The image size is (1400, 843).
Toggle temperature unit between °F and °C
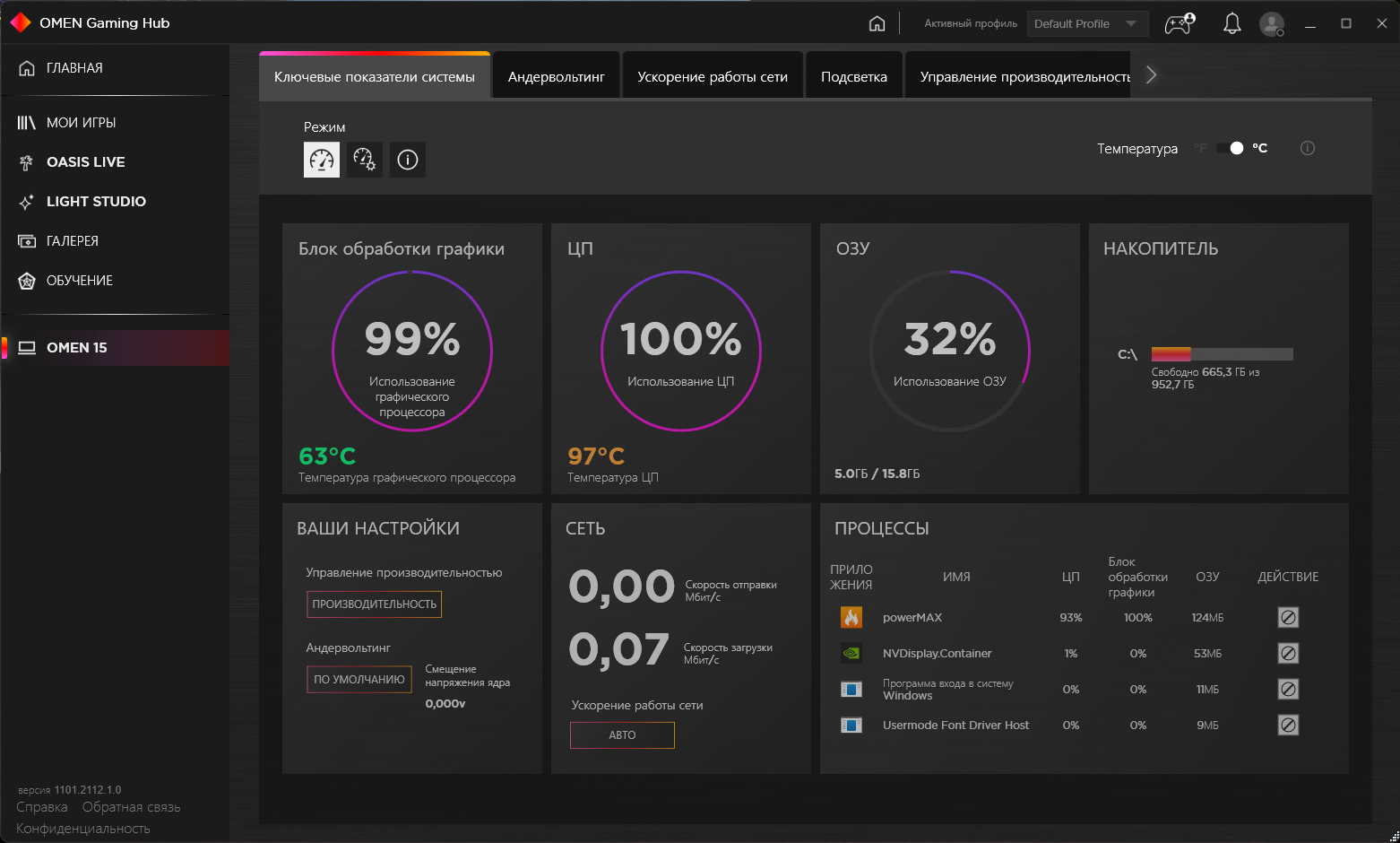1231,148
